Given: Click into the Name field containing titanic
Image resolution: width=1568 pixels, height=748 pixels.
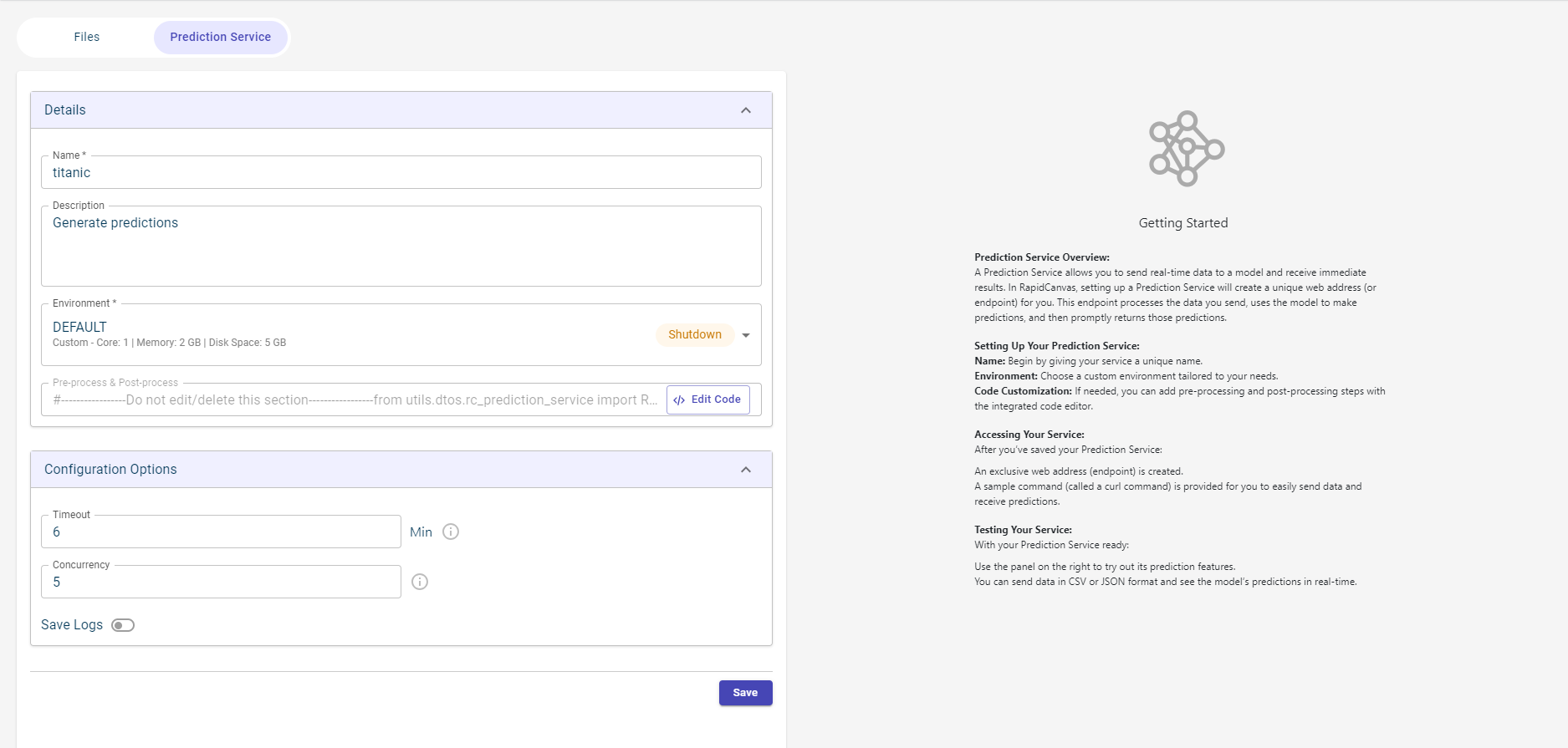Looking at the screenshot, I should click(x=400, y=173).
